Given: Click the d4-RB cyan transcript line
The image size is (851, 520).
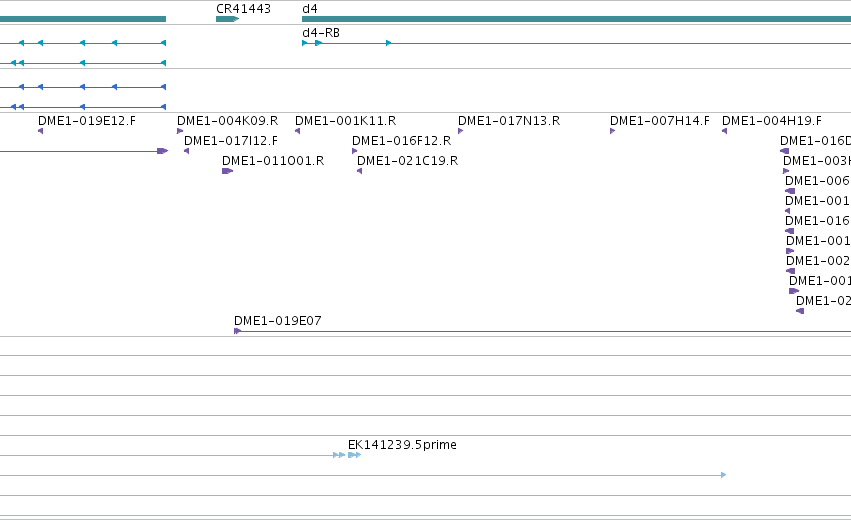Looking at the screenshot, I should (x=576, y=43).
